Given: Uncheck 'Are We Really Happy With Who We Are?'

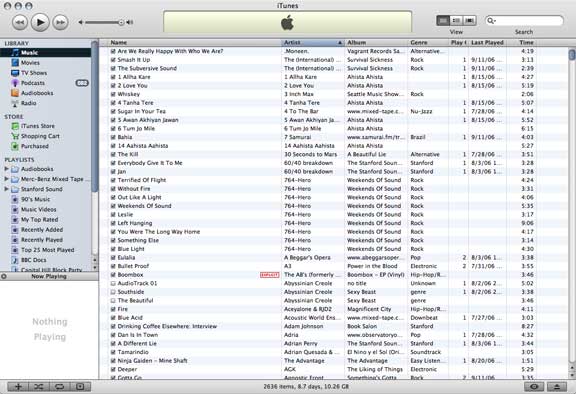Looking at the screenshot, I should pyautogui.click(x=113, y=51).
